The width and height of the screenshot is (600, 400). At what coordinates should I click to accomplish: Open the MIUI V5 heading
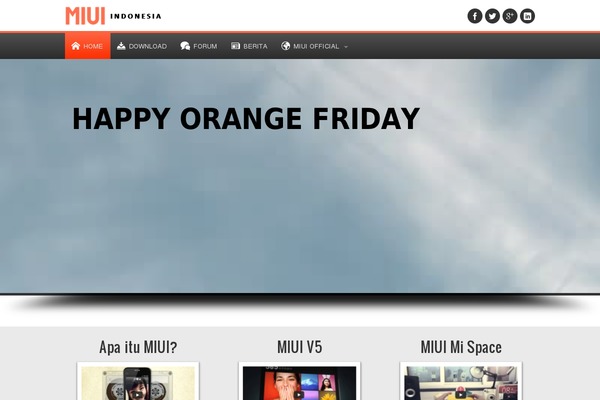pyautogui.click(x=300, y=347)
